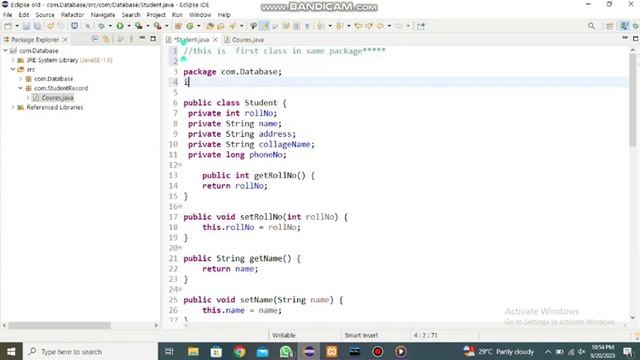Click the Back navigation arrow icon
The height and width of the screenshot is (360, 640).
pos(380,26)
